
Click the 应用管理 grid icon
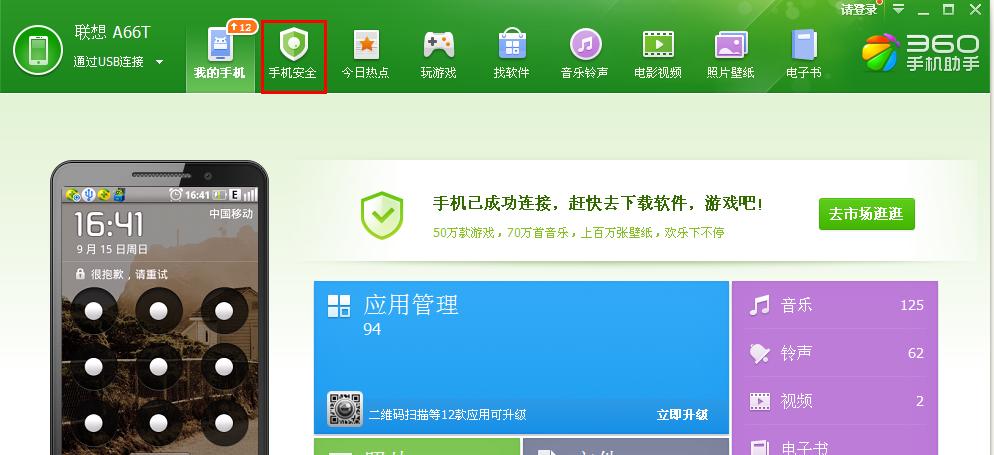(339, 305)
